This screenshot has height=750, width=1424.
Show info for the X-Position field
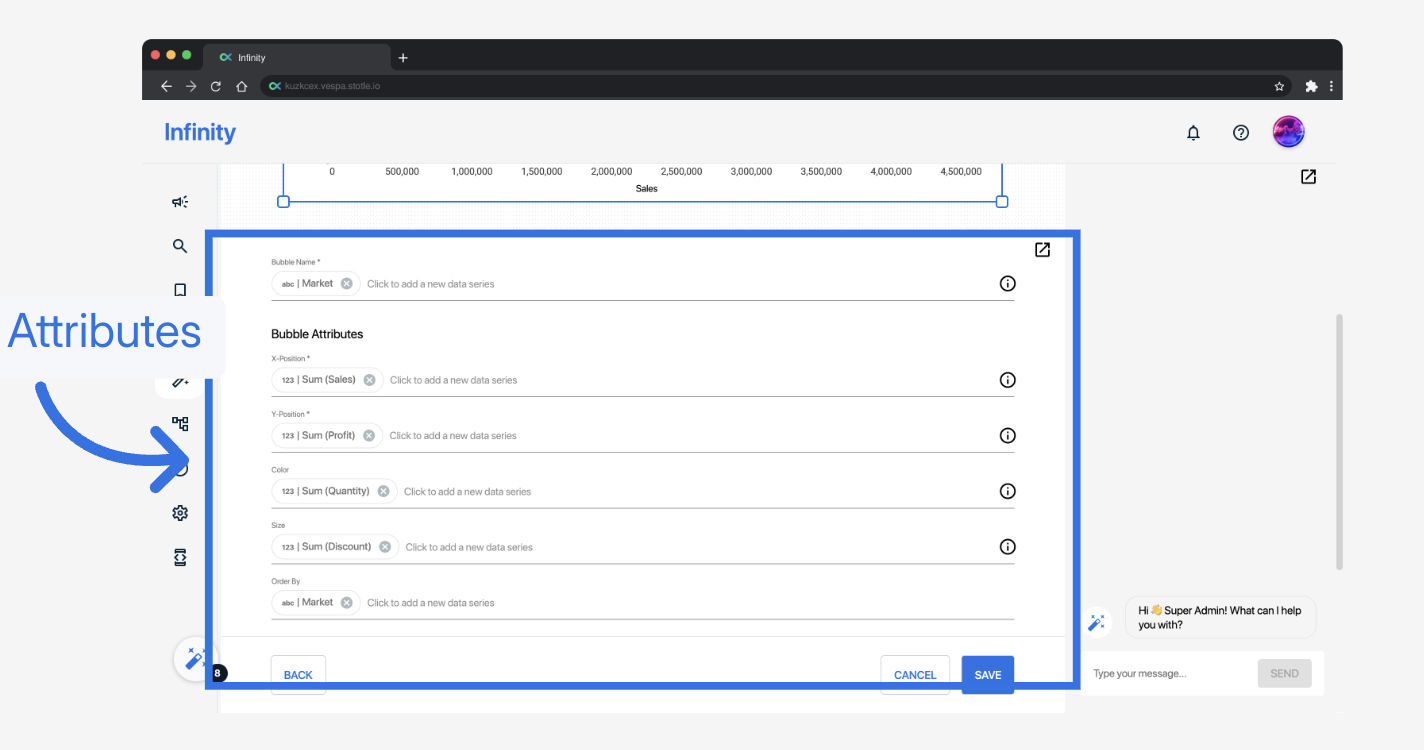1007,380
